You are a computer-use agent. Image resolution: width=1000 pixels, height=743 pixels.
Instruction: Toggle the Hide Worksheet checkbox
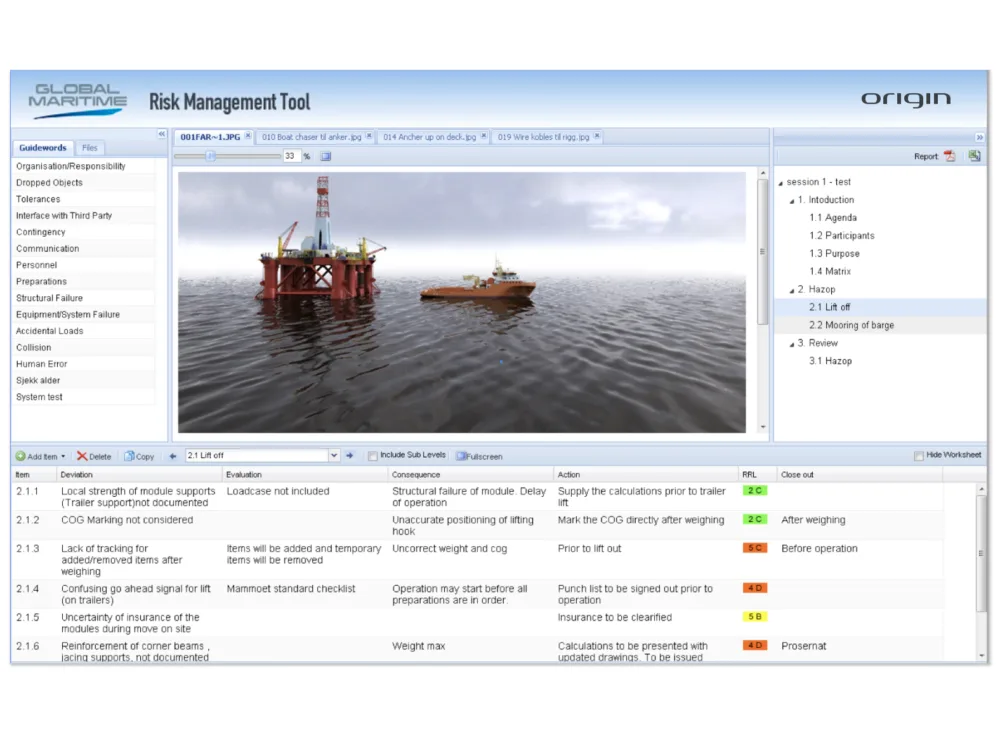(x=919, y=456)
